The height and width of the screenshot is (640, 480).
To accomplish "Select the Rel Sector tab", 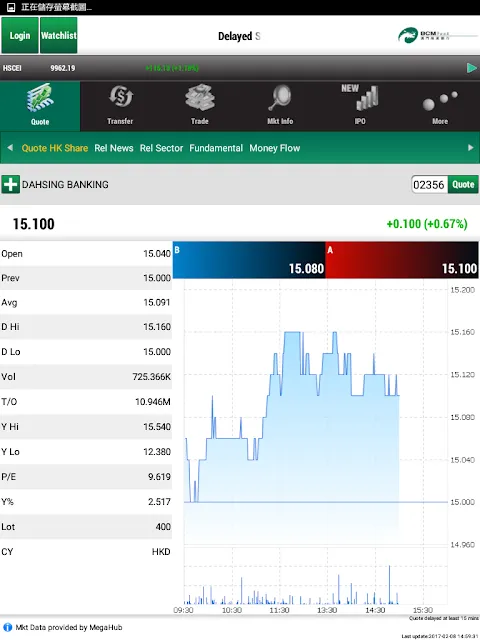I will point(161,148).
